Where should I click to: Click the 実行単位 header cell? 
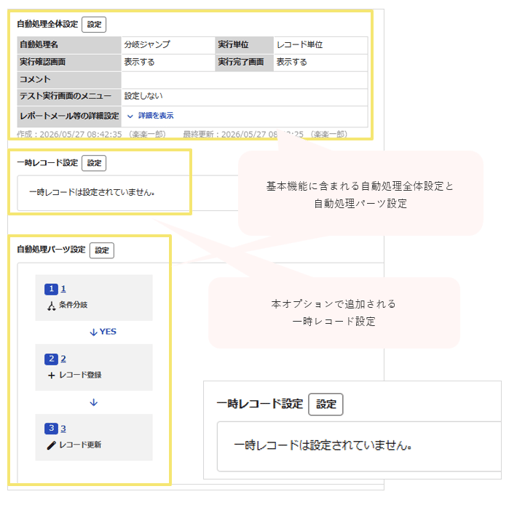coord(244,45)
